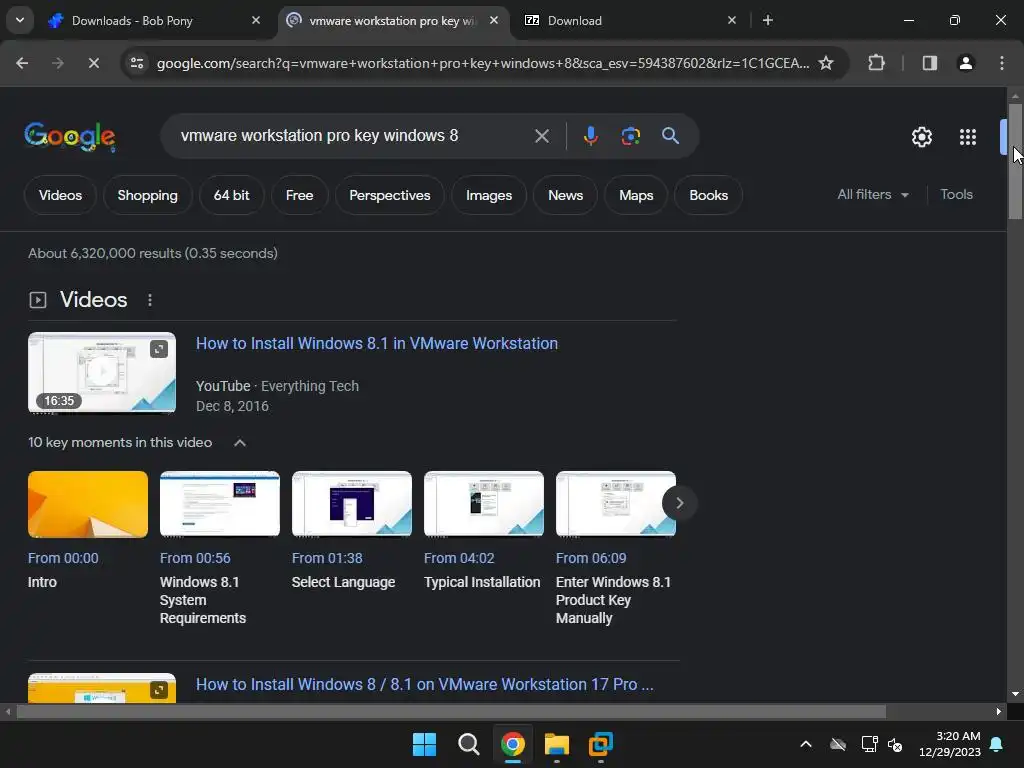Switch to Perspectives results
This screenshot has height=768, width=1024.
[390, 195]
